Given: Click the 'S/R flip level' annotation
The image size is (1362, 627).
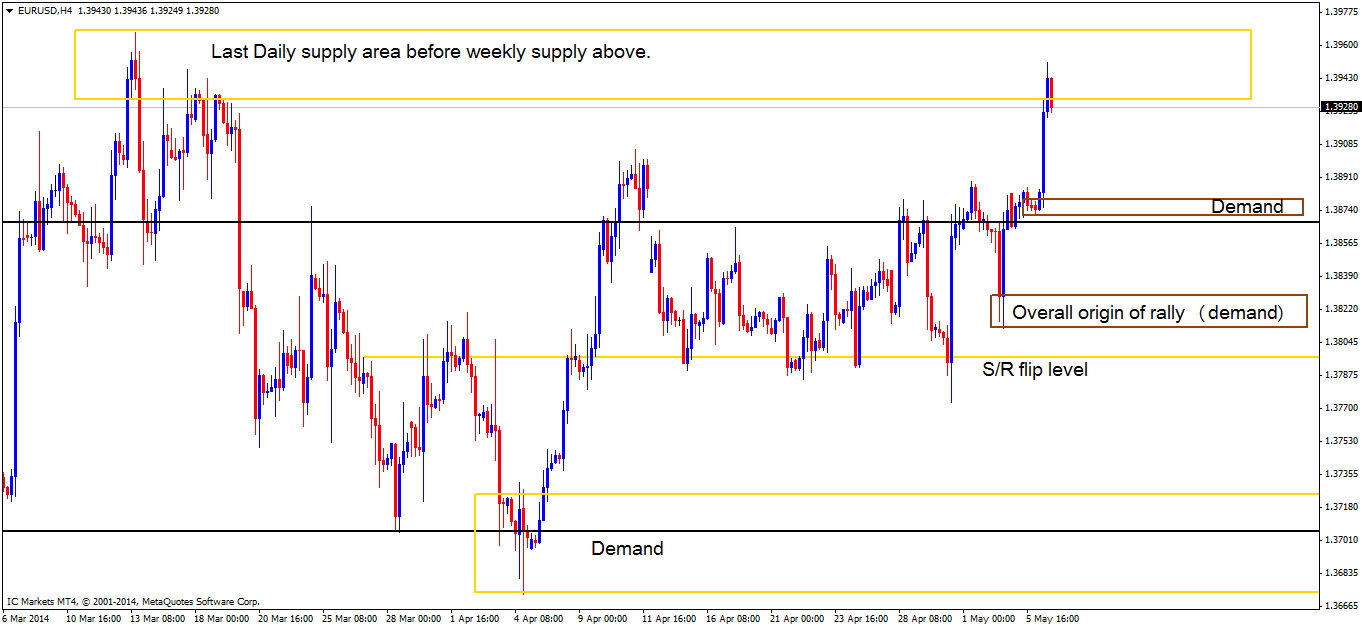Looking at the screenshot, I should (x=1035, y=370).
